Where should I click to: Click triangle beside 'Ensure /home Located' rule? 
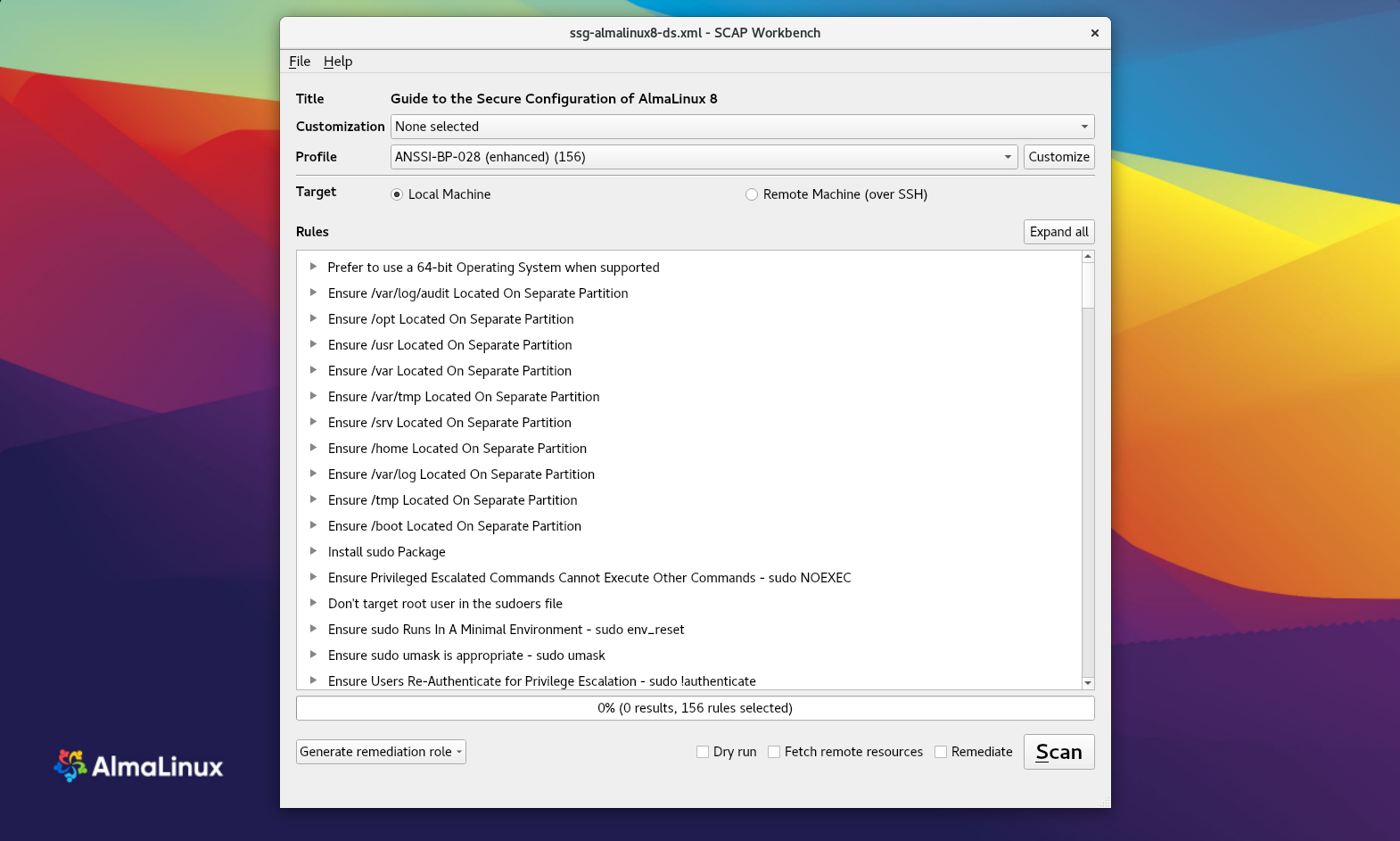(x=313, y=448)
